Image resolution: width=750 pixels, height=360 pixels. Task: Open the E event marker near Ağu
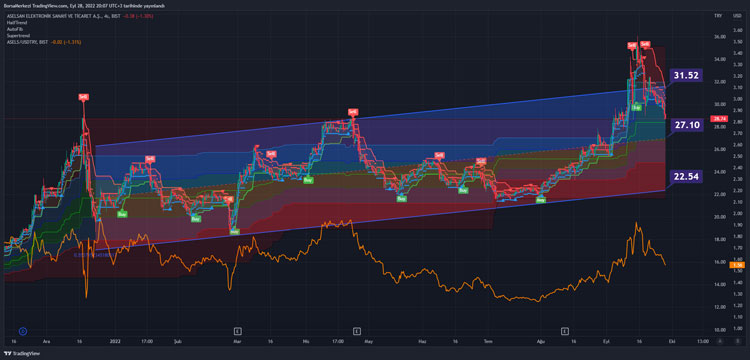tap(565, 330)
